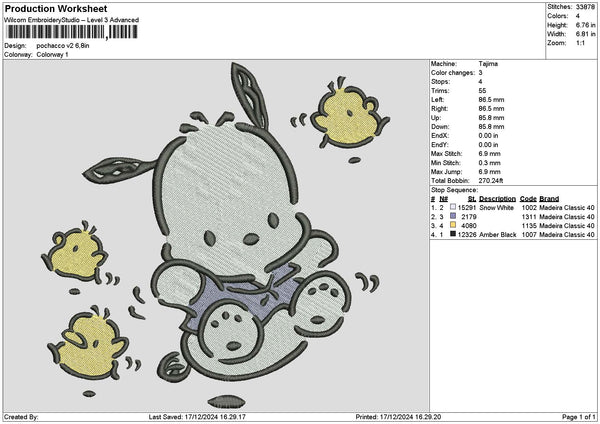
Task: Click the 'Snow White' description text
Action: 496,208
